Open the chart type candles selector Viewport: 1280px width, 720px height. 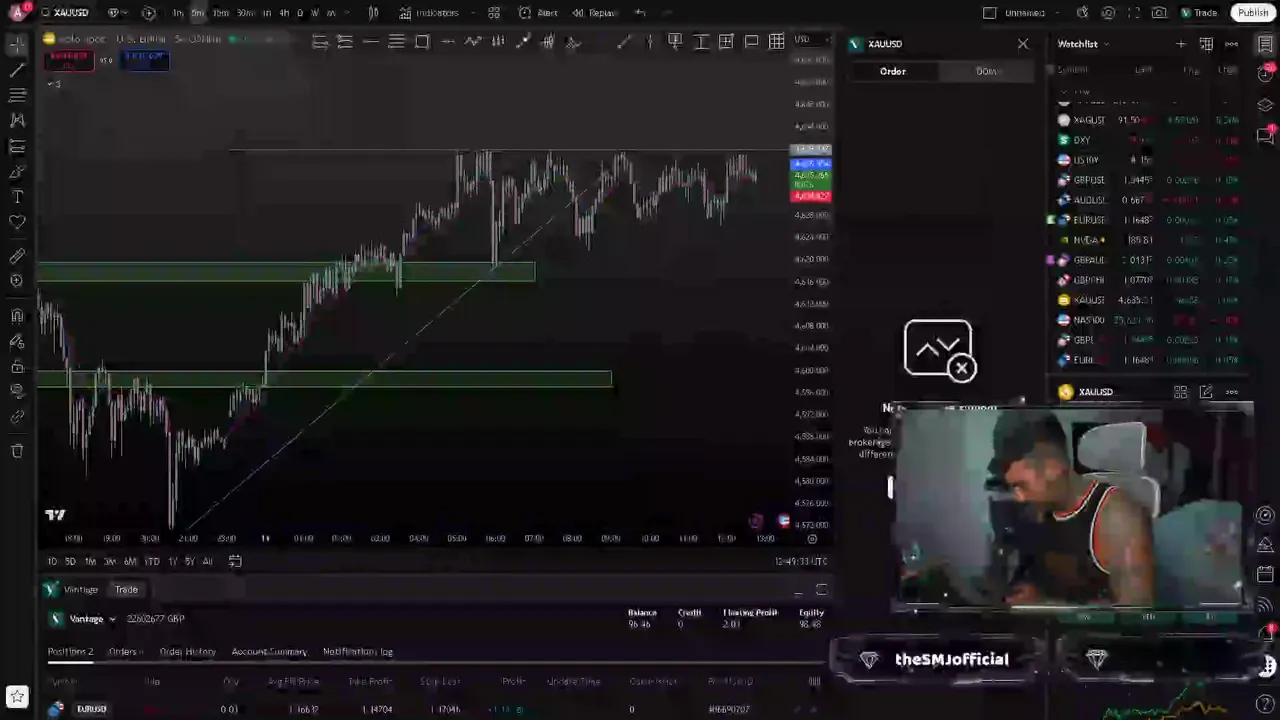373,13
